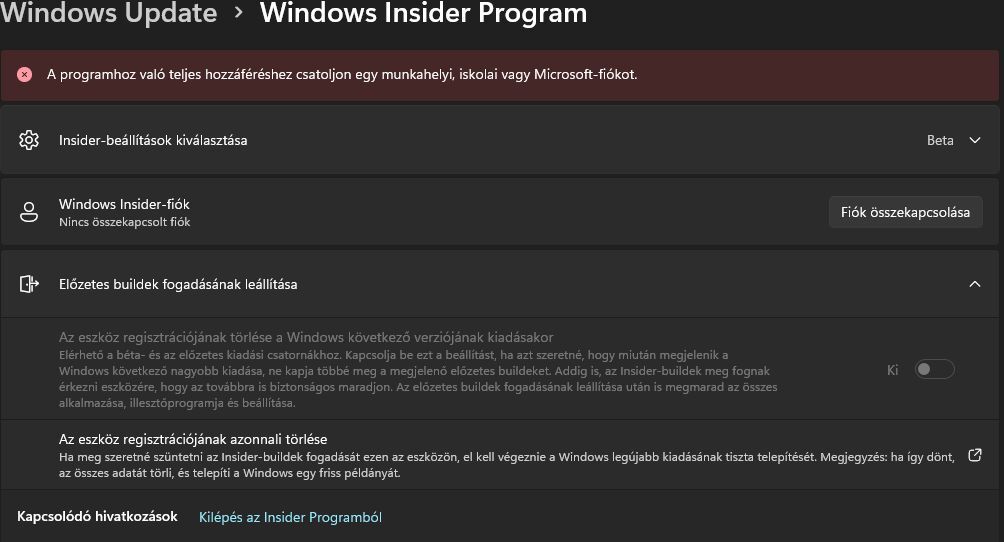Open the external link icon for azonnali törlése
This screenshot has height=542, width=1004.
(975, 456)
